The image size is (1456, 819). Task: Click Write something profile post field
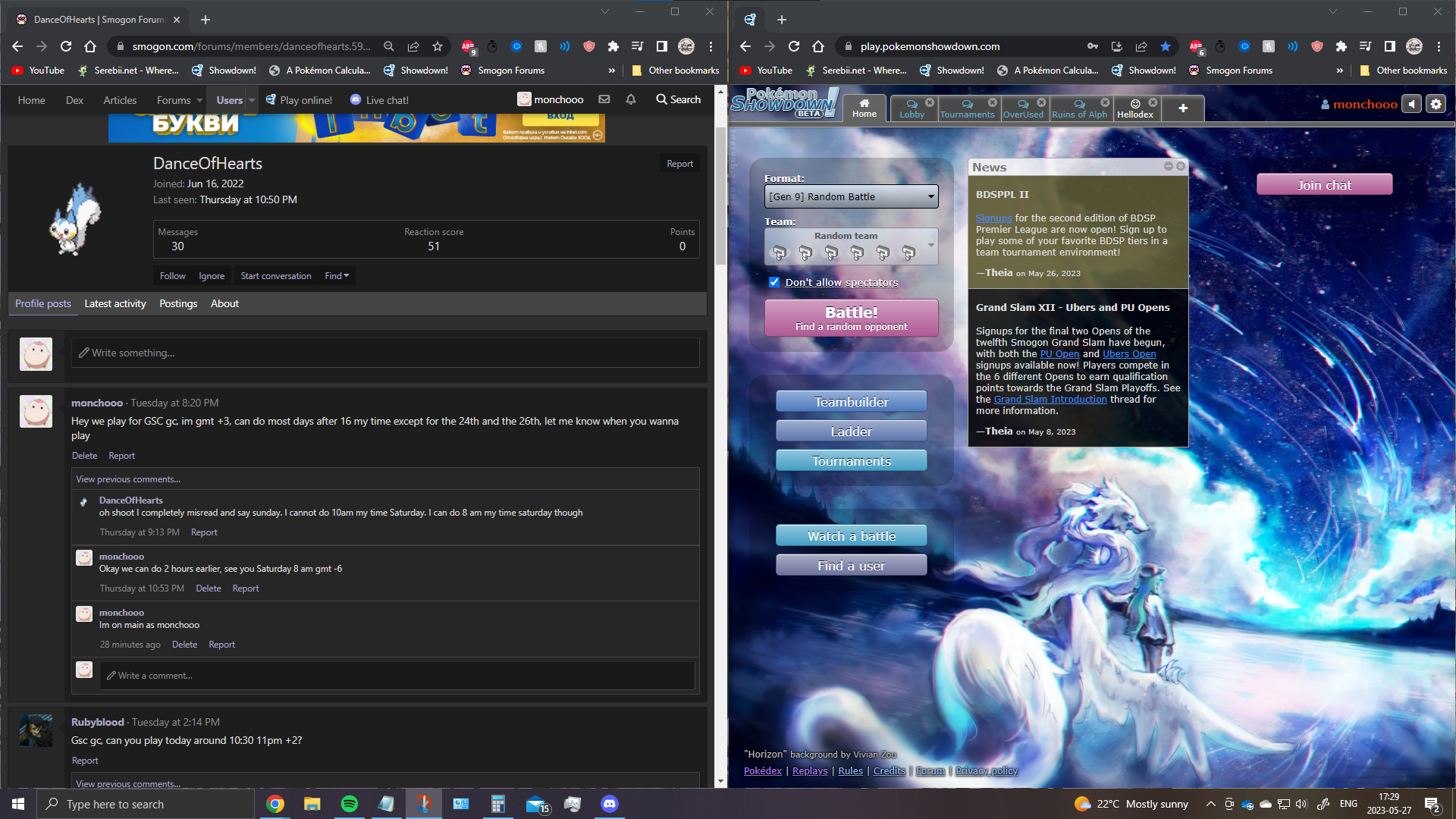(x=385, y=353)
